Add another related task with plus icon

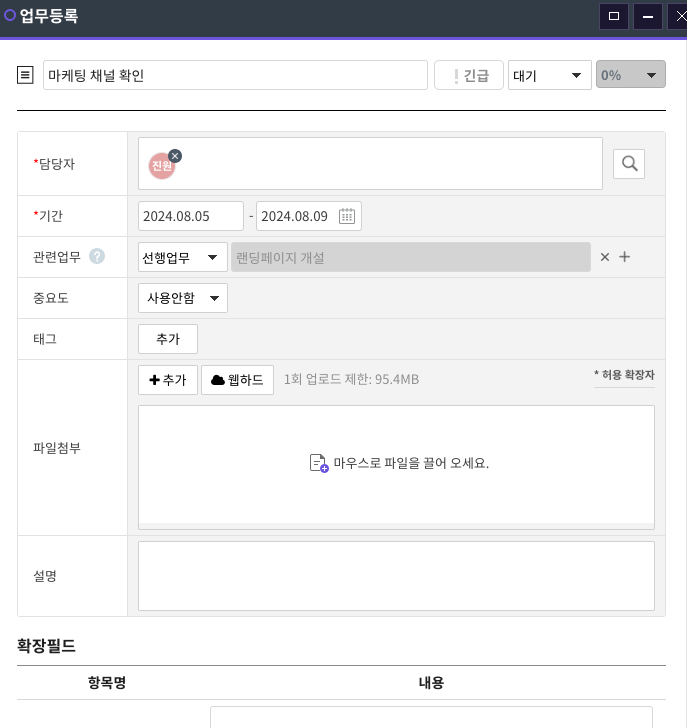pyautogui.click(x=625, y=257)
